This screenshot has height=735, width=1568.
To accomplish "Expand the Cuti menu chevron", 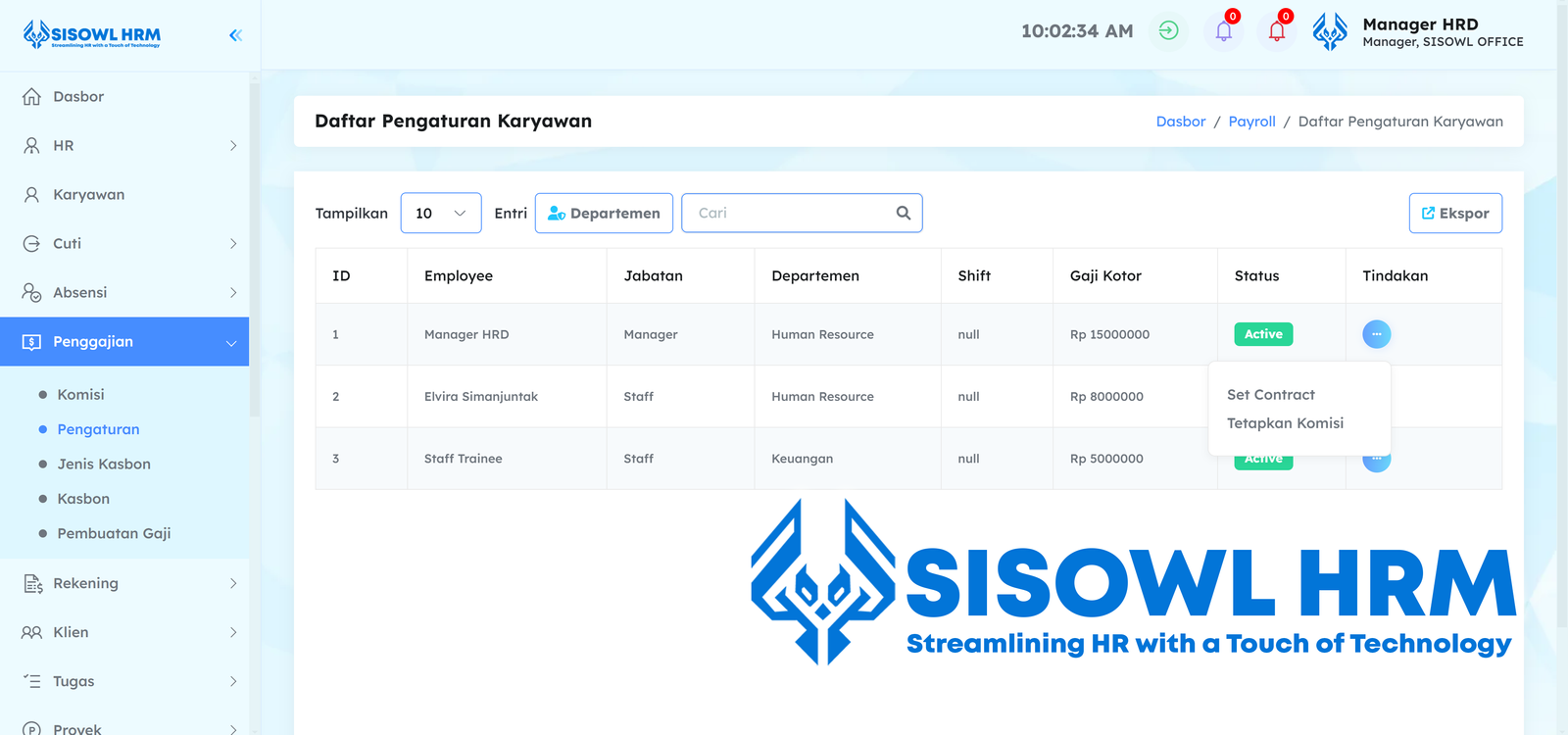I will click(x=233, y=243).
